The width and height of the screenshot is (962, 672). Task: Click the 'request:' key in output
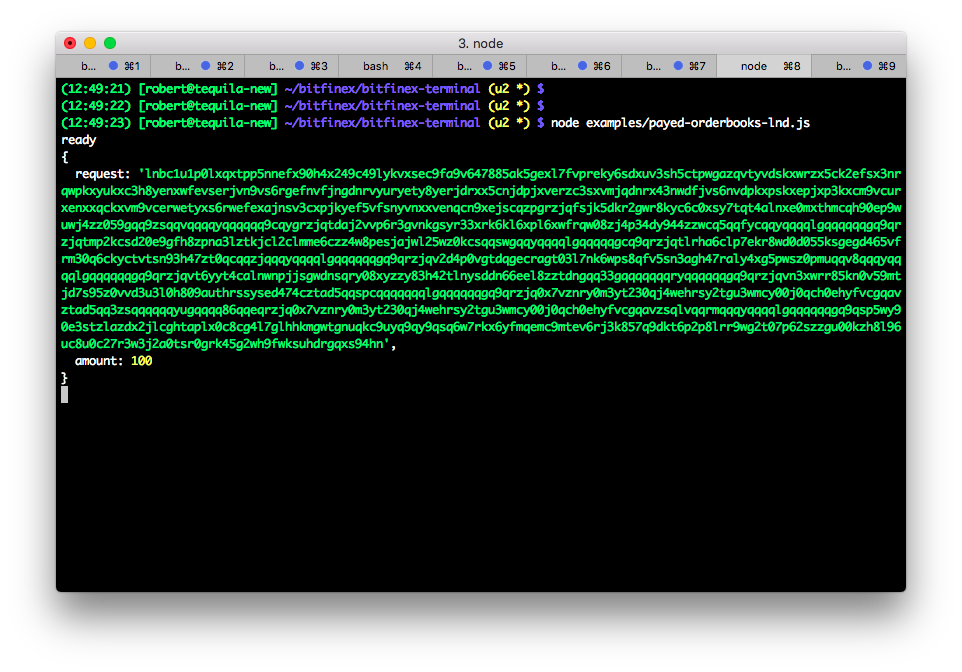(102, 174)
